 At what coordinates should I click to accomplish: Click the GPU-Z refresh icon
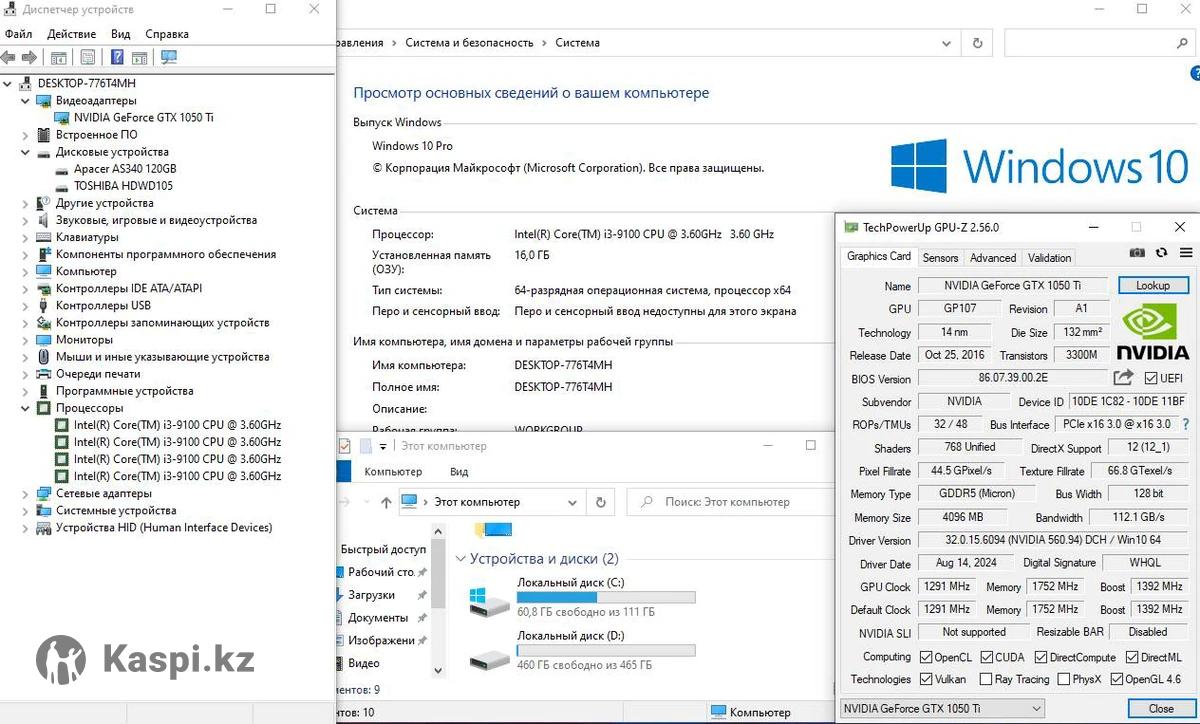point(1161,254)
